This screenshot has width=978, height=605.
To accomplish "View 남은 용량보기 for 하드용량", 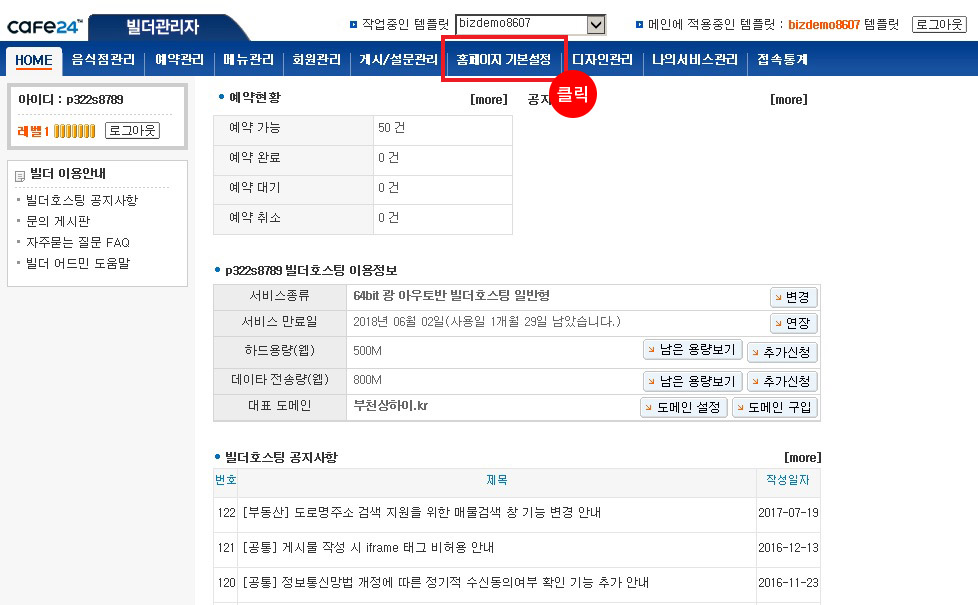I will (692, 351).
